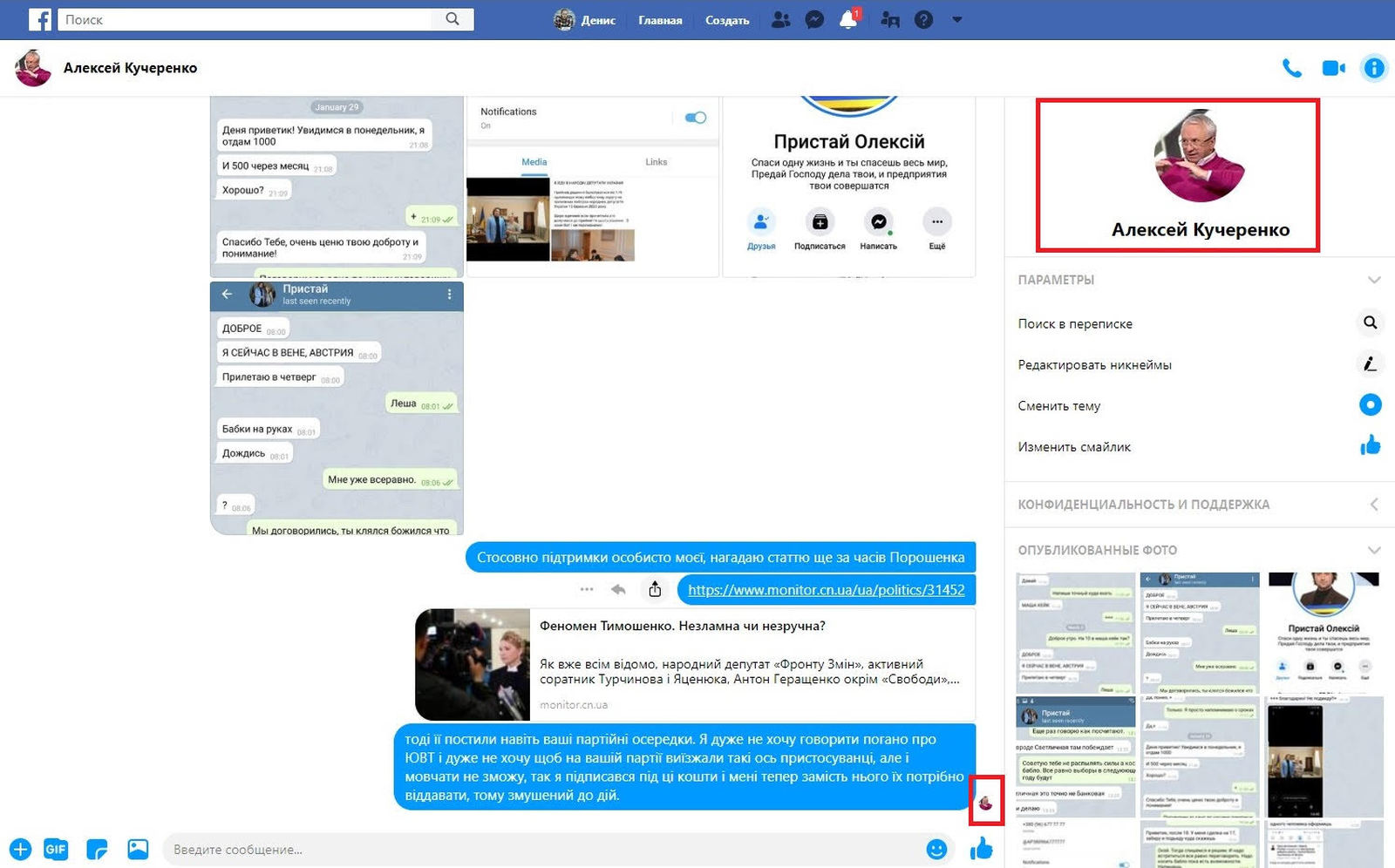The height and width of the screenshot is (868, 1395).
Task: Click Алексей Кучеренко avatar in chat header
Action: click(x=33, y=68)
